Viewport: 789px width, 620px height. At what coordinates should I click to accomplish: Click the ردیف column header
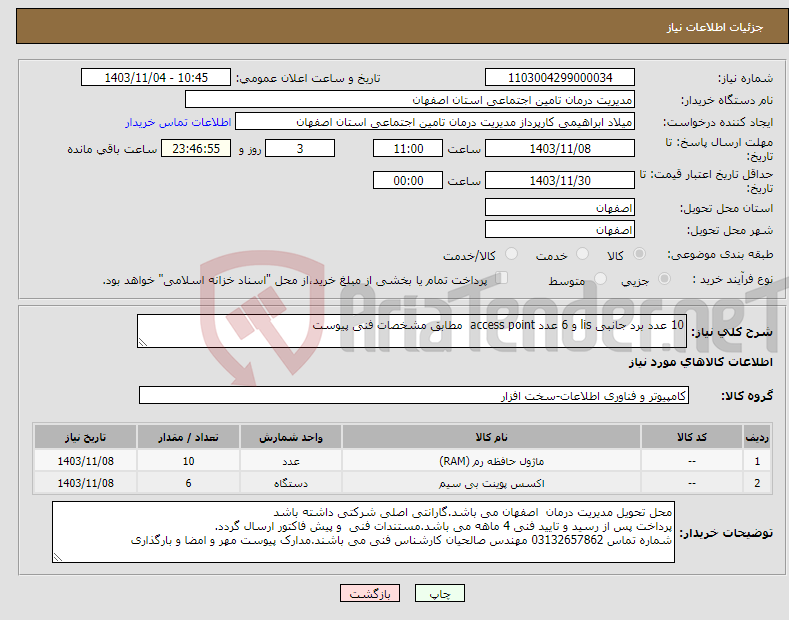pyautogui.click(x=757, y=437)
